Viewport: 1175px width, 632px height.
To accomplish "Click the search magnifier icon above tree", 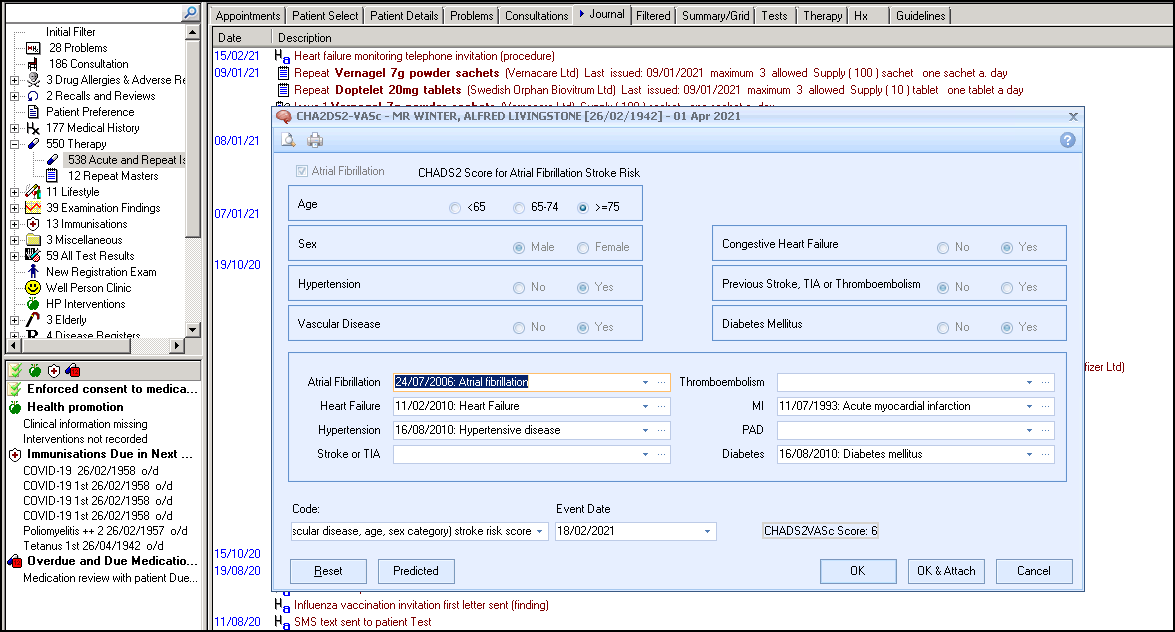I will pos(190,13).
